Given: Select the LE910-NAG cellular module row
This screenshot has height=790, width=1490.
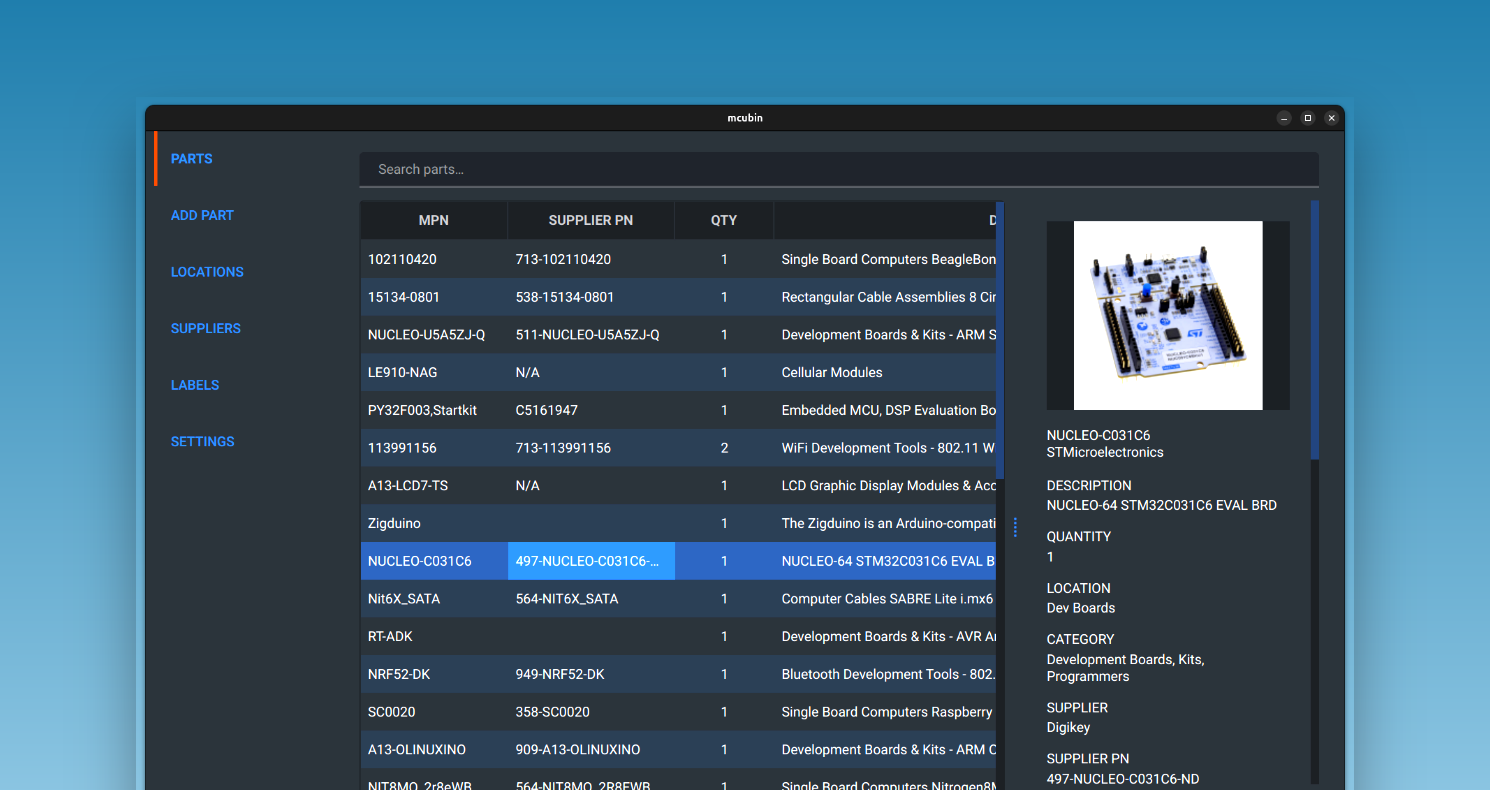Looking at the screenshot, I should [434, 372].
